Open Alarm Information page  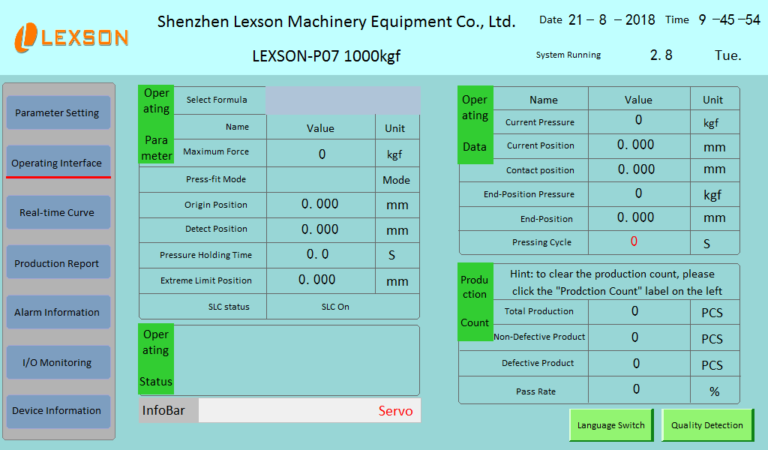click(x=57, y=312)
